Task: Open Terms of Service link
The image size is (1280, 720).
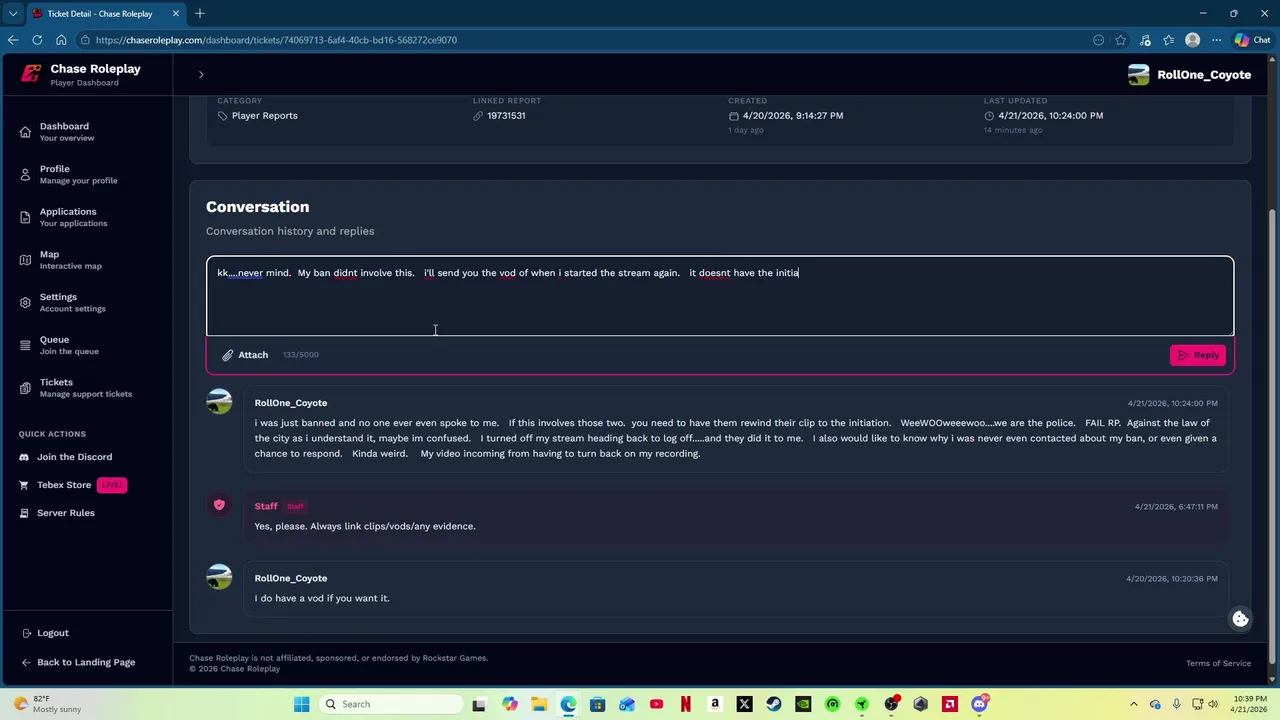Action: tap(1218, 664)
